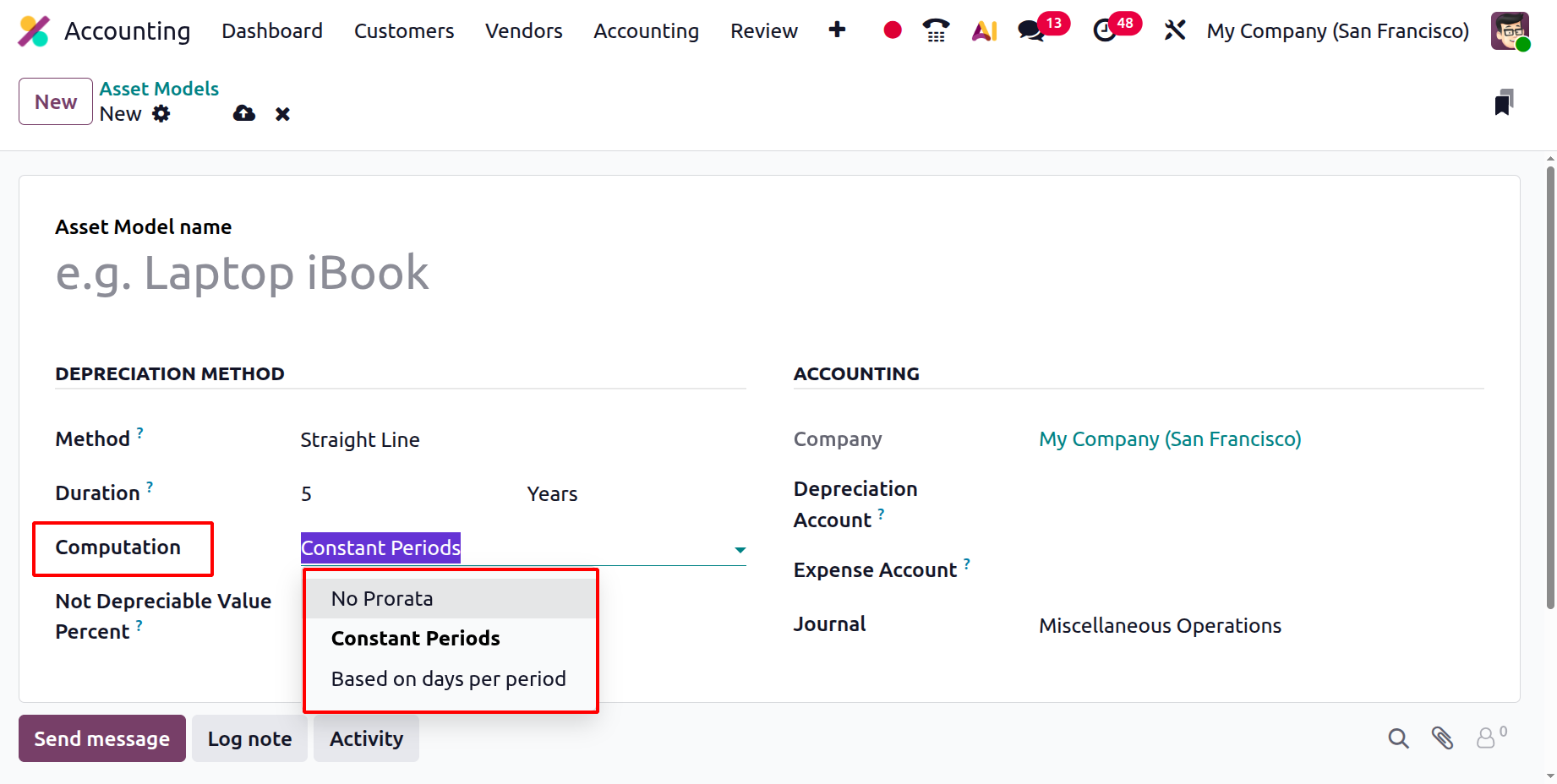Choose Based on days per period
The height and width of the screenshot is (784, 1557).
[x=448, y=679]
